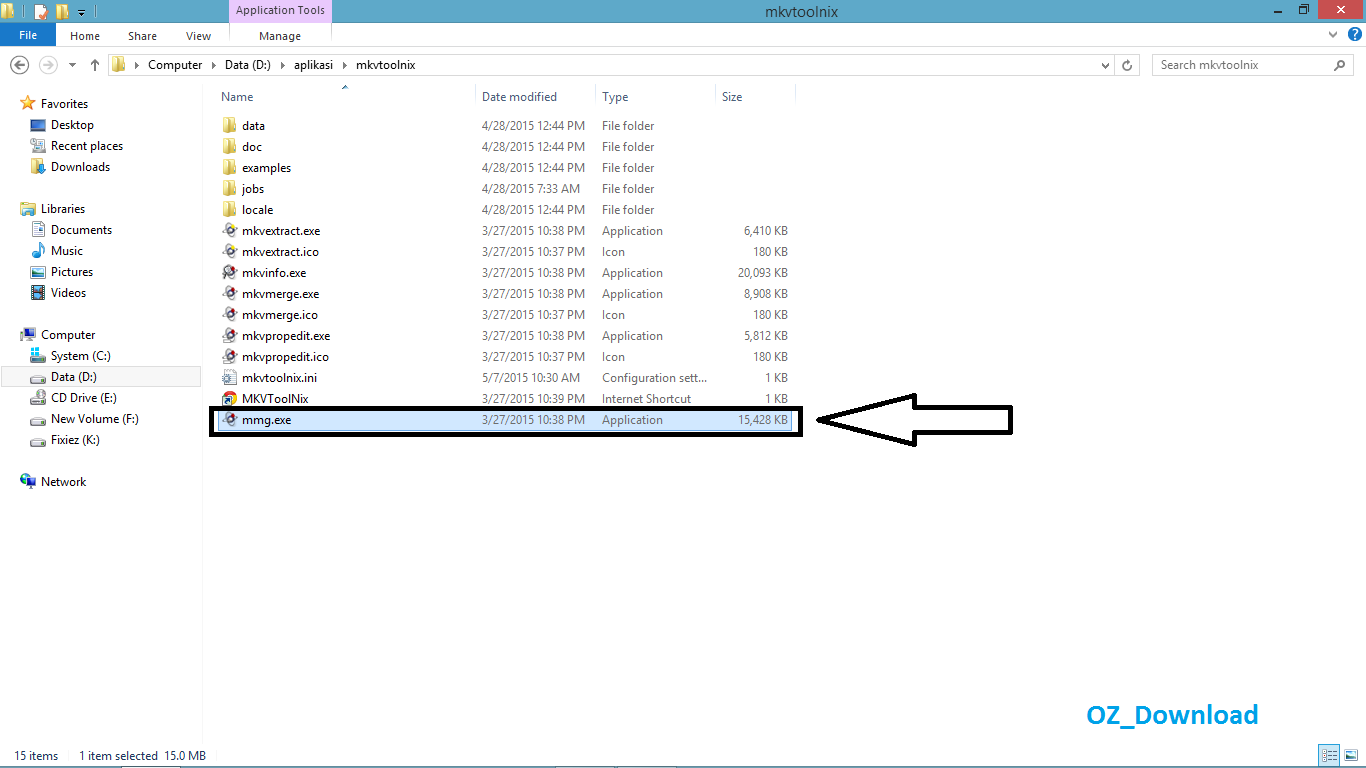This screenshot has width=1366, height=768.
Task: Refresh the mkvtoolnix folder view
Action: point(1128,65)
